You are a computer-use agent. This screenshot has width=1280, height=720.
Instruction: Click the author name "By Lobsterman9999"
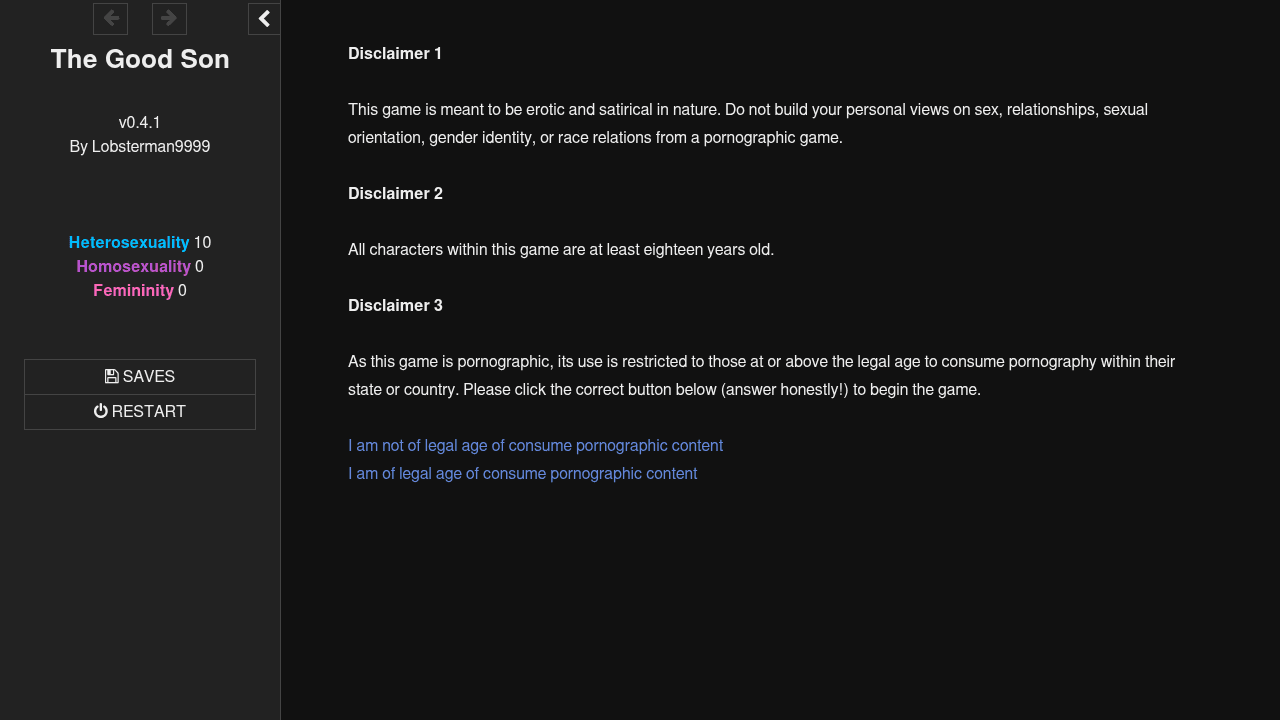click(x=140, y=147)
